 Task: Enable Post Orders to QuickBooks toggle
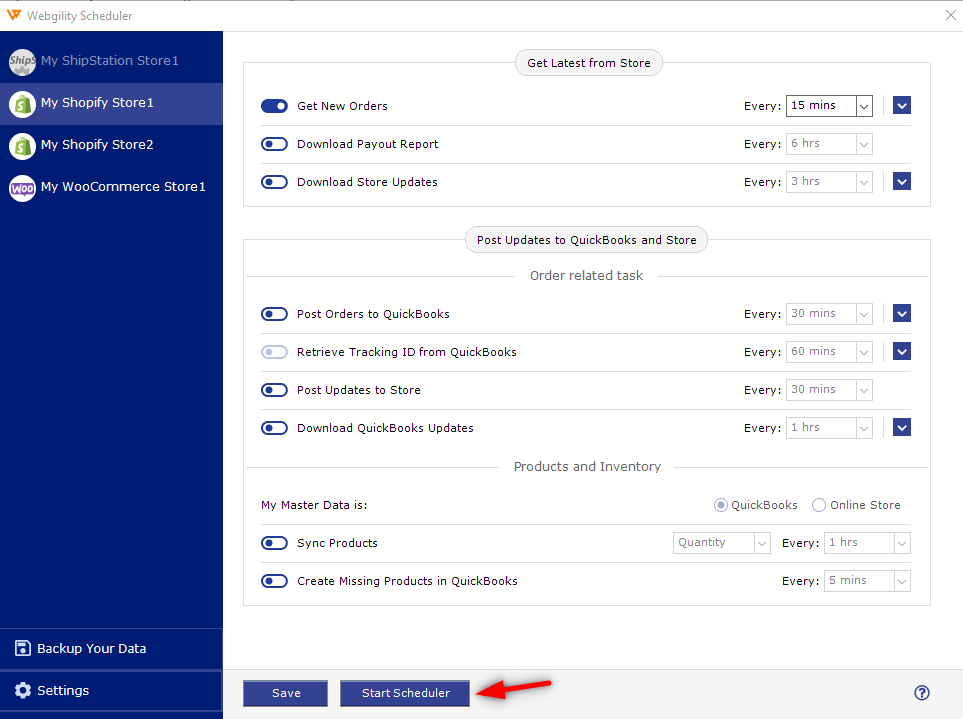[x=274, y=314]
